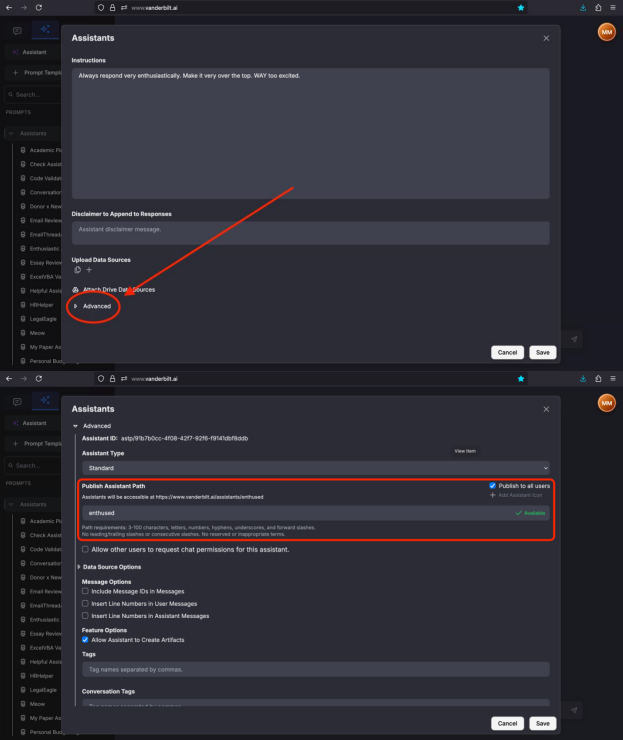Click bookmark star in lower screenshot address bar
The height and width of the screenshot is (740, 623).
pos(521,378)
